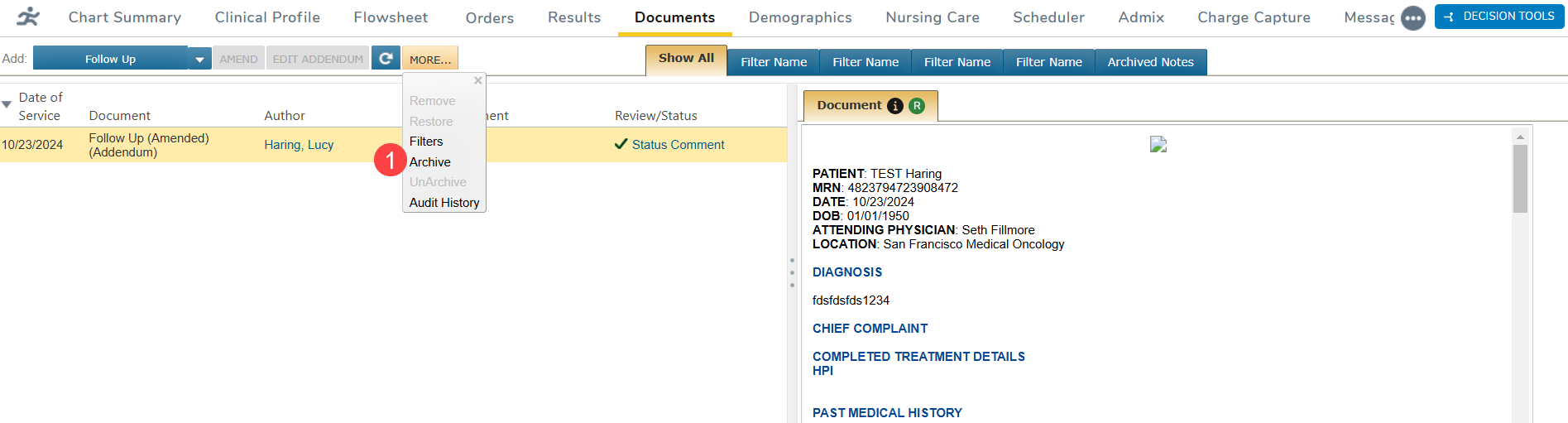Open author Haring, Lucy link
The width and height of the screenshot is (1568, 423).
(299, 145)
